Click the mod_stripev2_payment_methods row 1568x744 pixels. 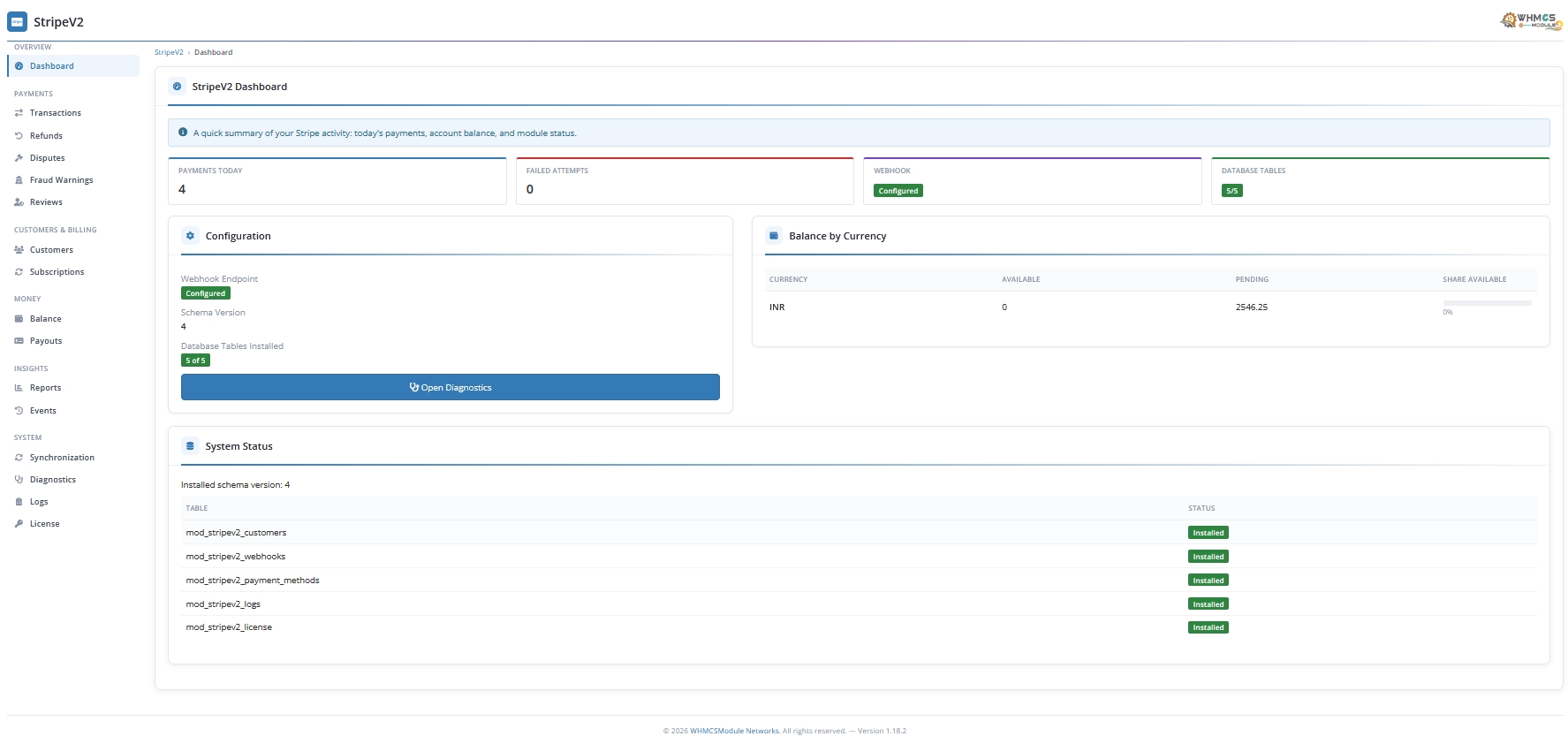point(859,581)
